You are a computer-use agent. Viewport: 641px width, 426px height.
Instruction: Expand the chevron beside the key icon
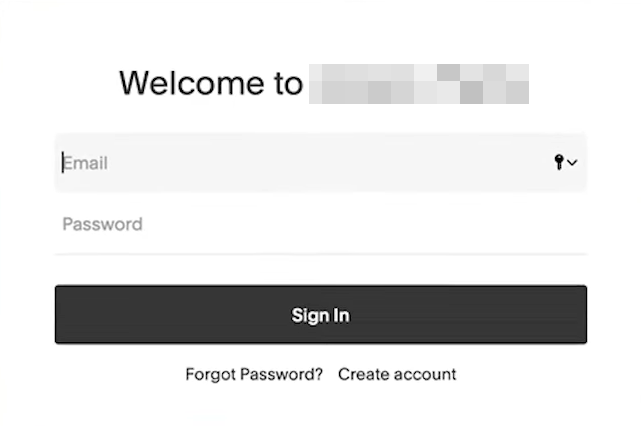pos(572,163)
